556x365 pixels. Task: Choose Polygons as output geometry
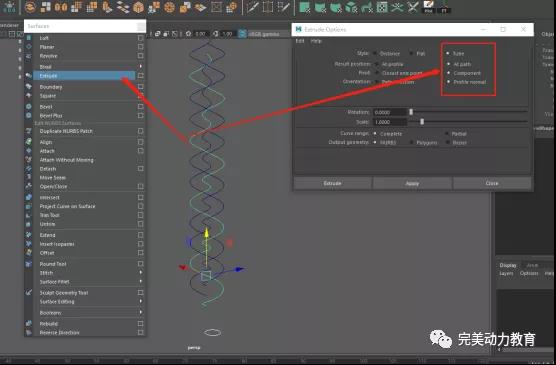pyautogui.click(x=412, y=143)
